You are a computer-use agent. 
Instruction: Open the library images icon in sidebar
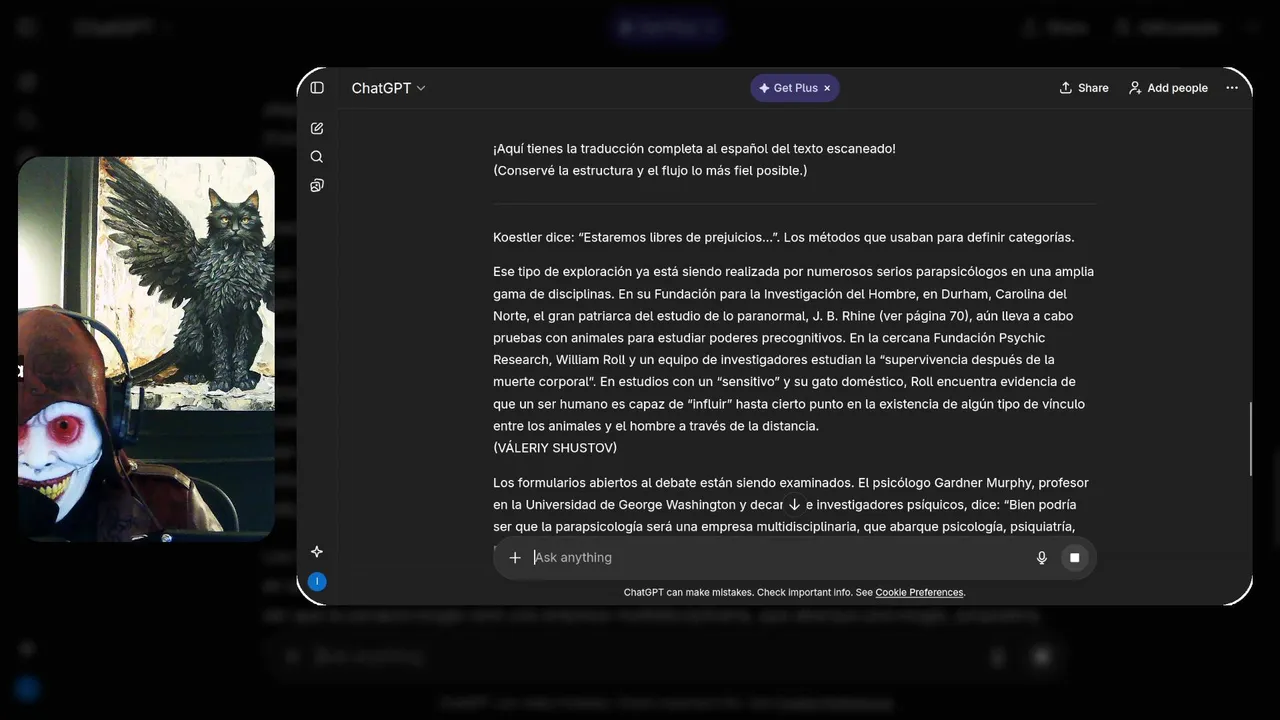click(x=317, y=185)
